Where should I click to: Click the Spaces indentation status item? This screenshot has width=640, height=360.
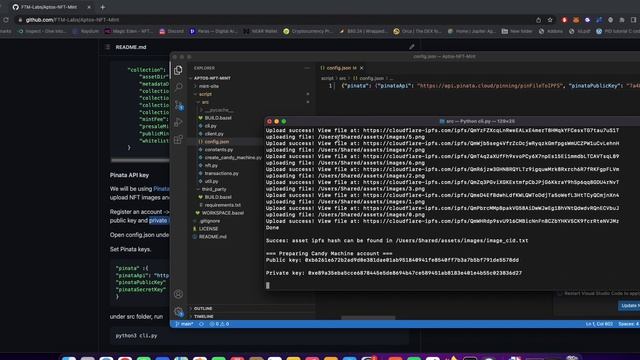point(629,324)
